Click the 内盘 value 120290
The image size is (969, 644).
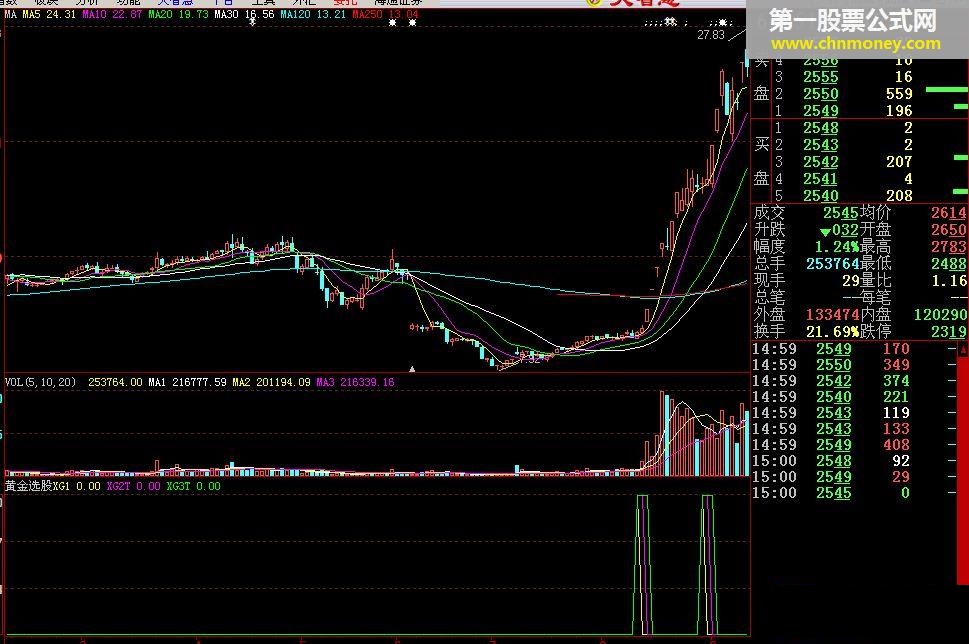pos(940,315)
